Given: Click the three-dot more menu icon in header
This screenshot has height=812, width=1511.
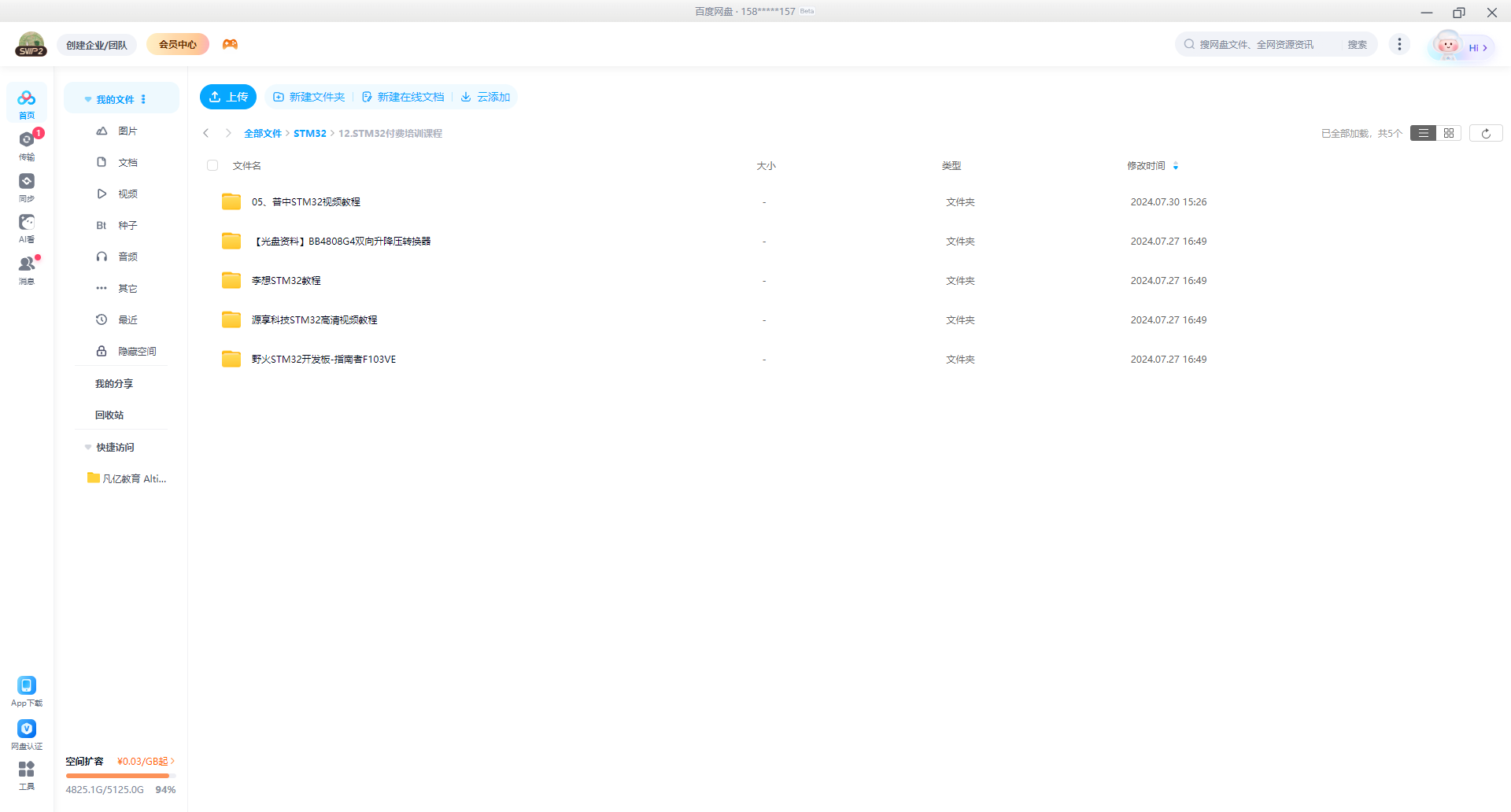Looking at the screenshot, I should 1399,44.
